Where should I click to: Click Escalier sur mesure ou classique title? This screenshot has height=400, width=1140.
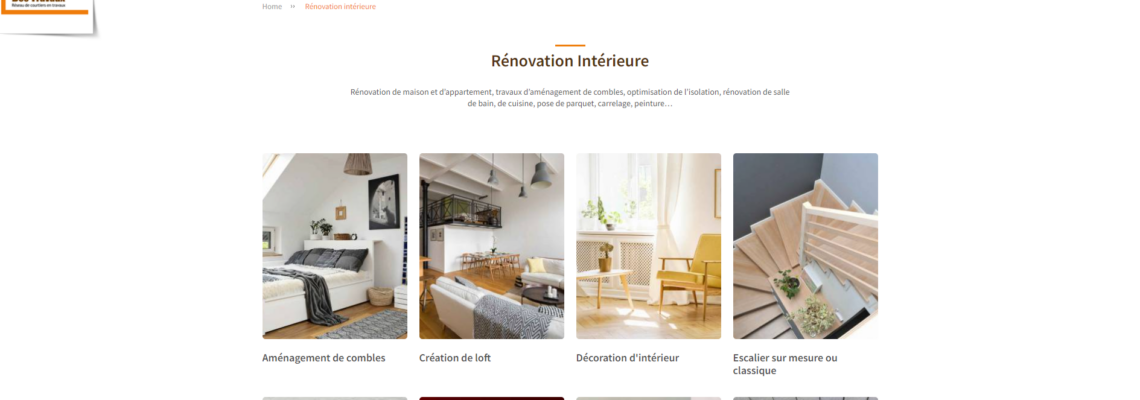785,364
